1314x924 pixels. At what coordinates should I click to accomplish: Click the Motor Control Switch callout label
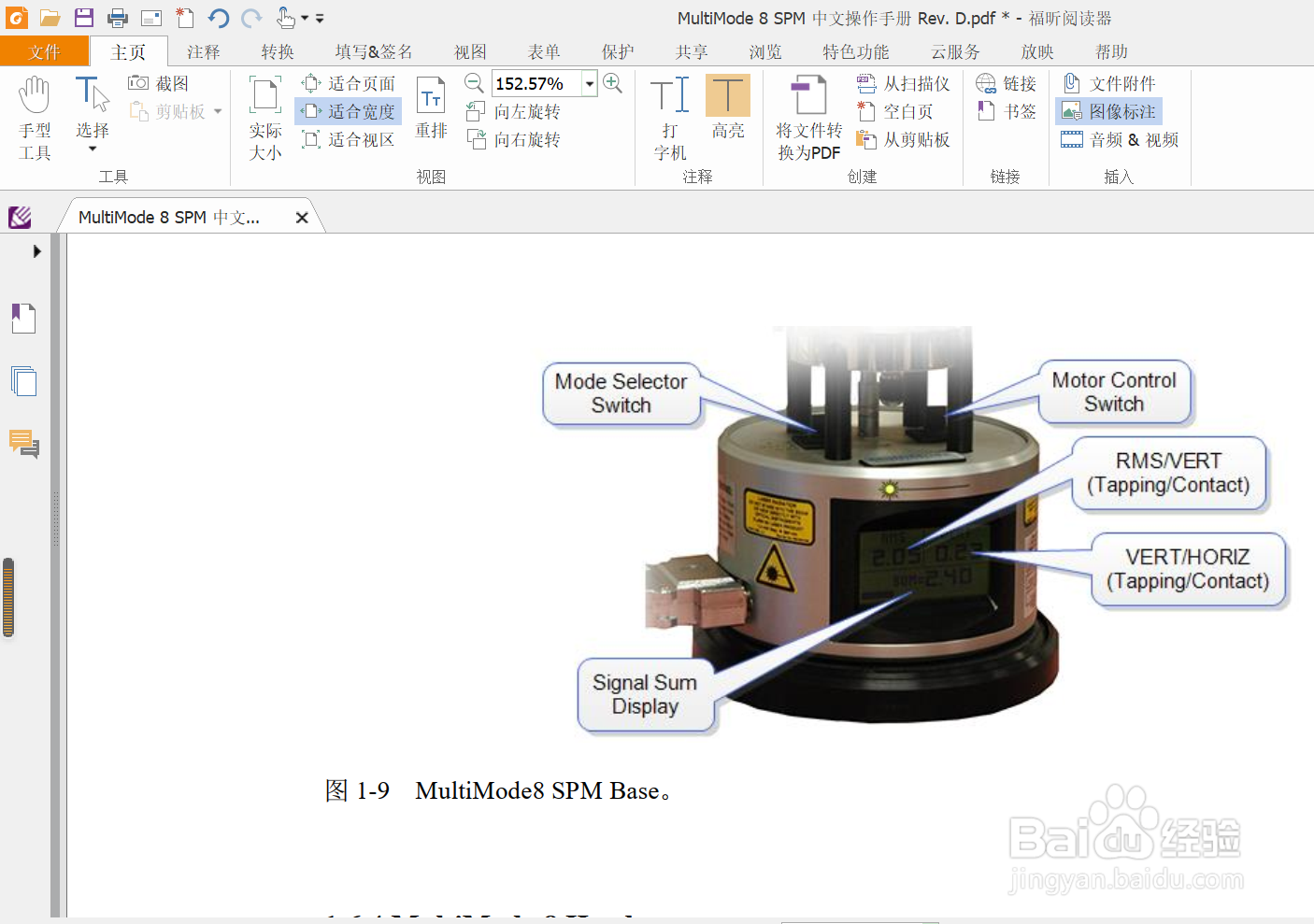[1114, 392]
